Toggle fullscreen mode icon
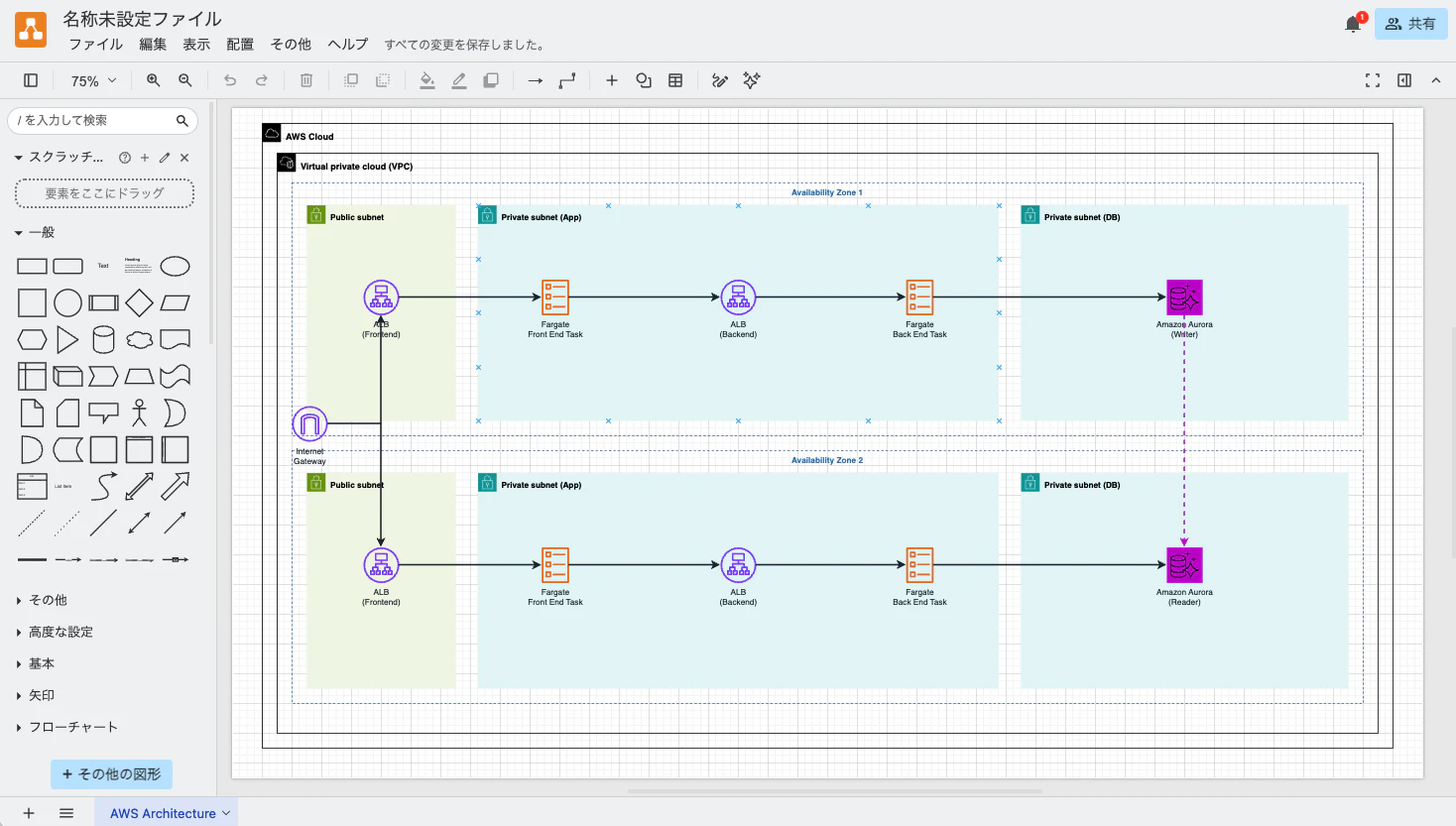This screenshot has height=826, width=1456. (1373, 80)
